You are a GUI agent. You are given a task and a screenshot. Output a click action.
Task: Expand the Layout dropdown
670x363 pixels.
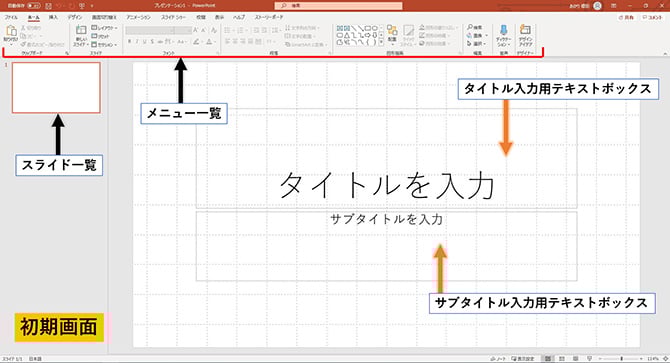click(x=105, y=28)
